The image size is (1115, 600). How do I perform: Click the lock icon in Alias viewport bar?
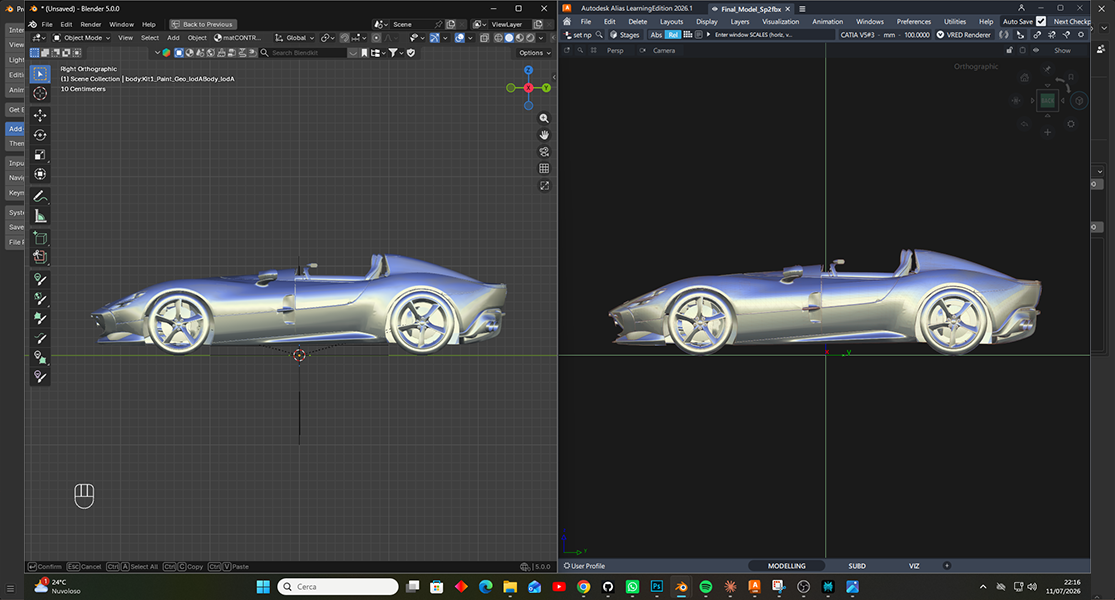pos(1009,50)
